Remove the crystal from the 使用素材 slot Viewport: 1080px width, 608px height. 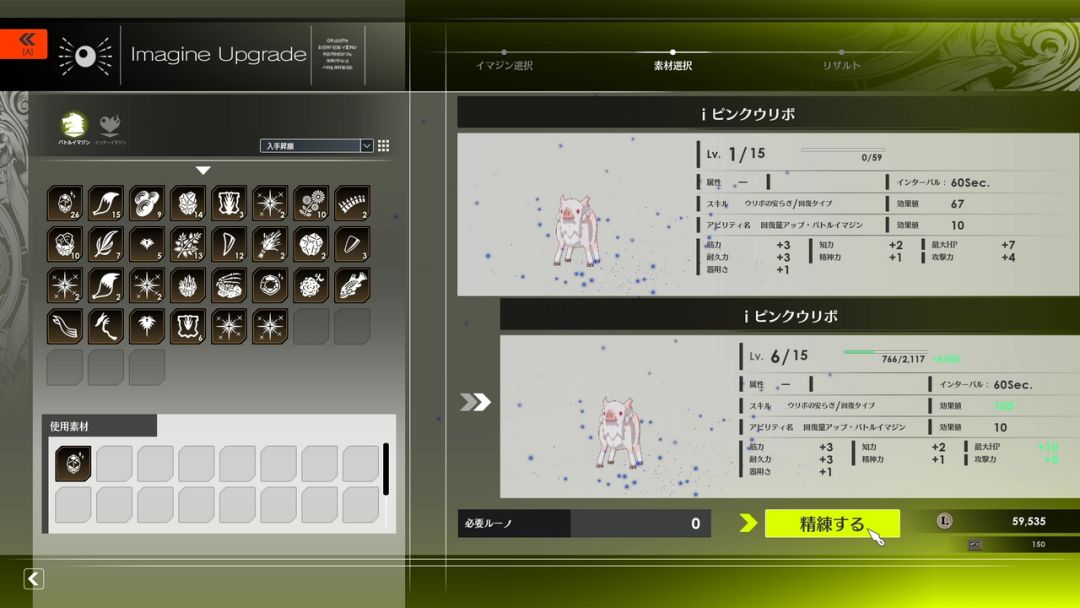click(x=73, y=464)
